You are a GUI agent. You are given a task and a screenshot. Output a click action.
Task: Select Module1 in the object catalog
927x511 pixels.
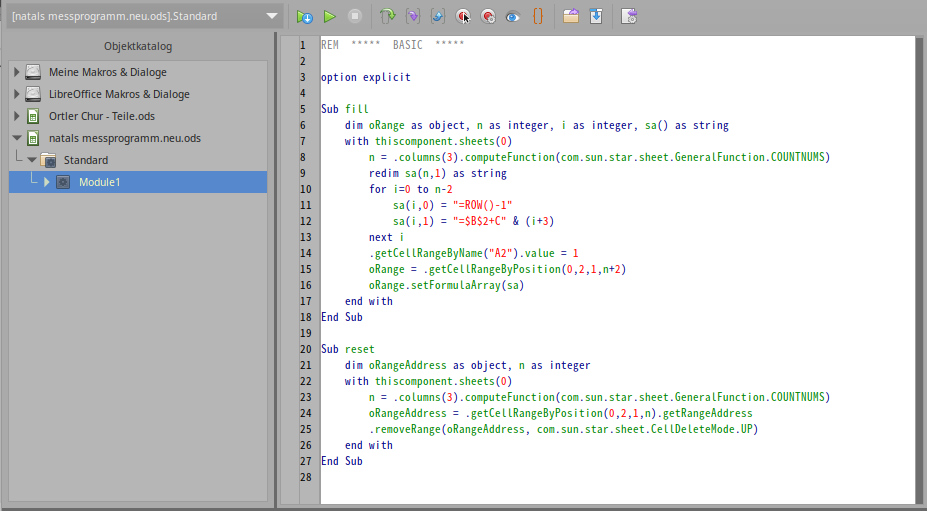coord(99,182)
